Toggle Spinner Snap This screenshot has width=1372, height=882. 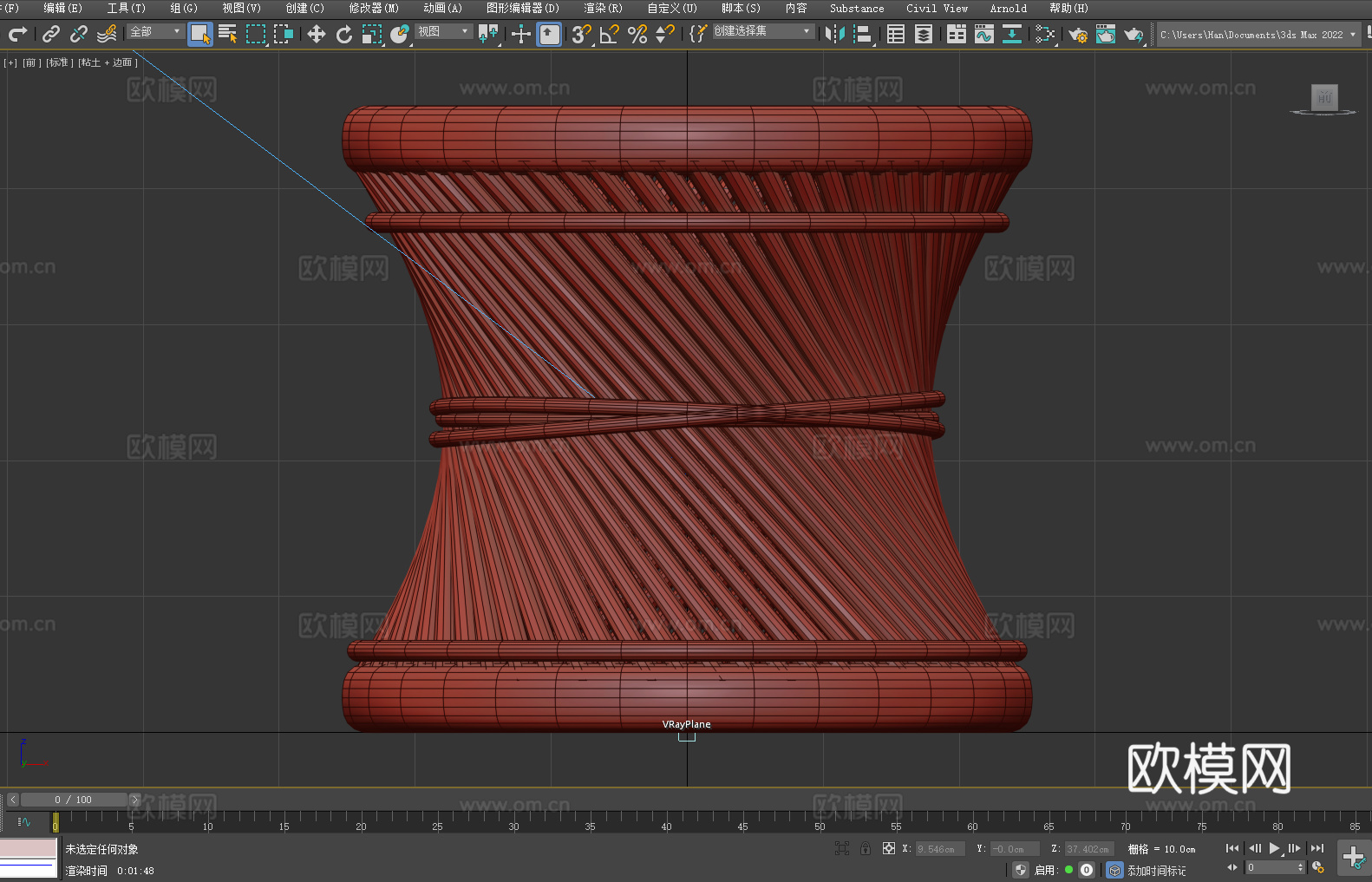click(x=665, y=34)
